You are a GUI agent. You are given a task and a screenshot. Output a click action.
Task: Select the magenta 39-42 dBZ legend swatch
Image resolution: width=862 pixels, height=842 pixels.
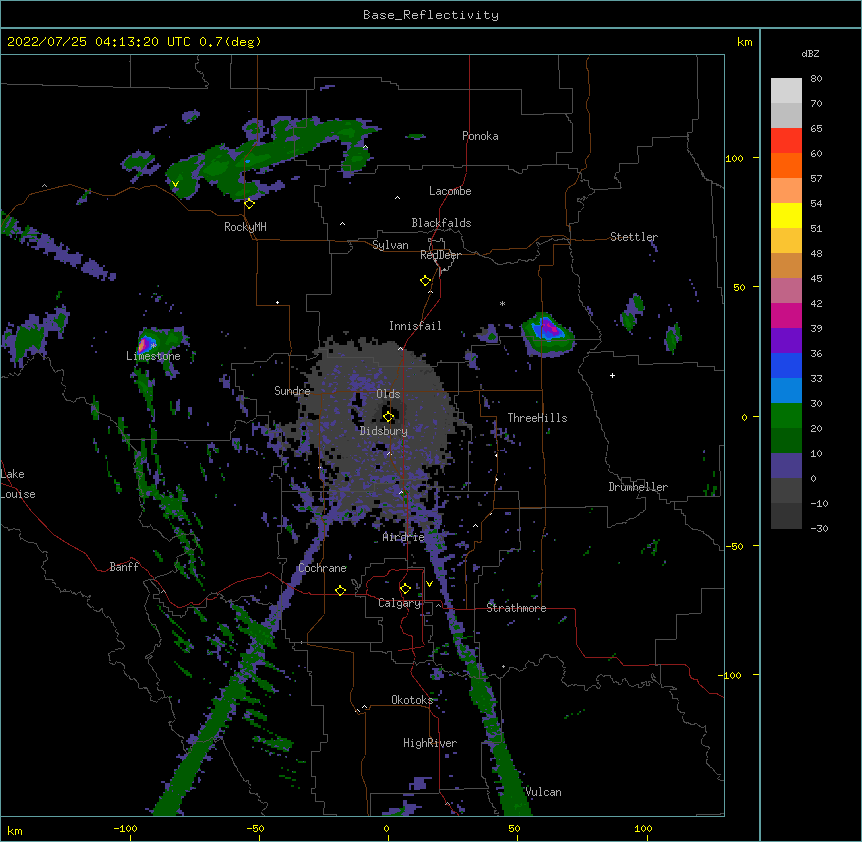pos(786,316)
